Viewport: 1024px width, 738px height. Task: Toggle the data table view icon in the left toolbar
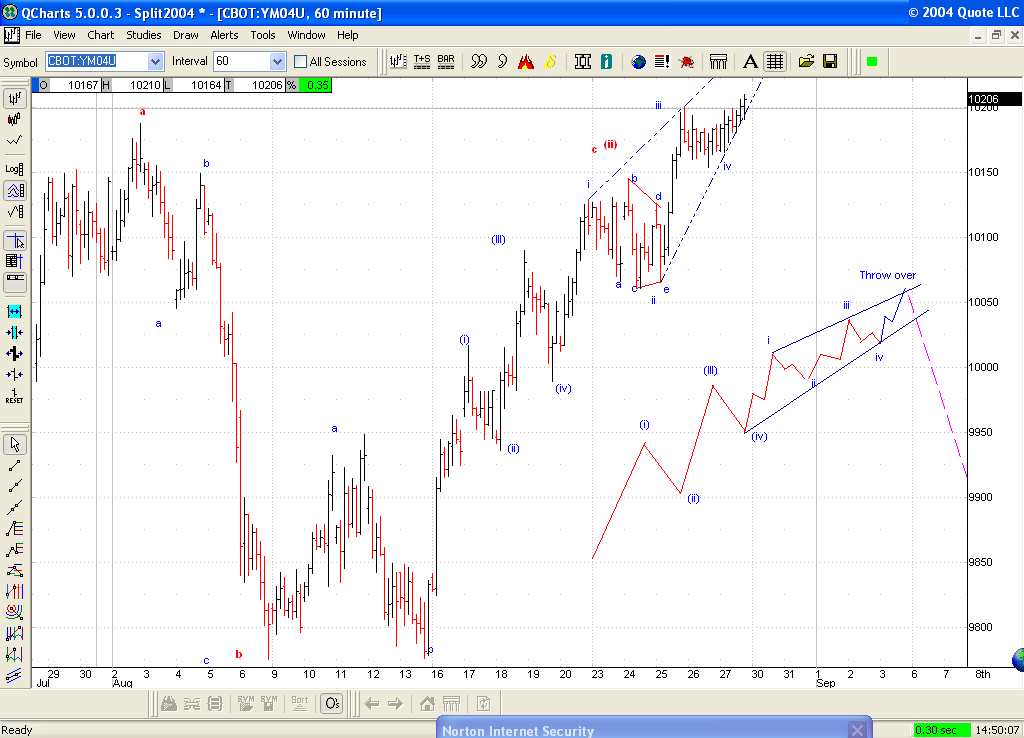tap(14, 261)
